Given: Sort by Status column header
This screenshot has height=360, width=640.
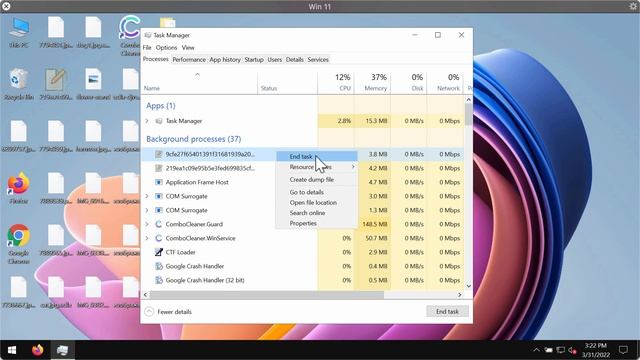Looking at the screenshot, I should click(287, 83).
